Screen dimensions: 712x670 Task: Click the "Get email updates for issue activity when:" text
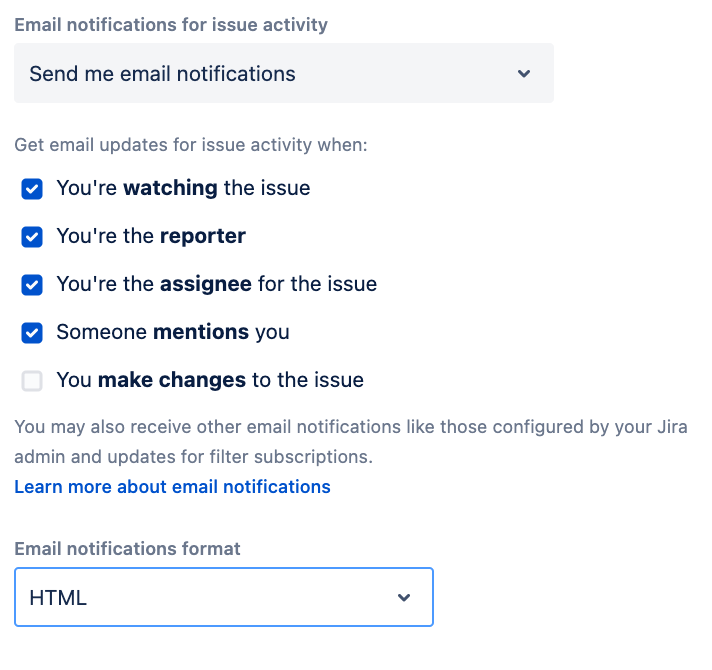[191, 145]
